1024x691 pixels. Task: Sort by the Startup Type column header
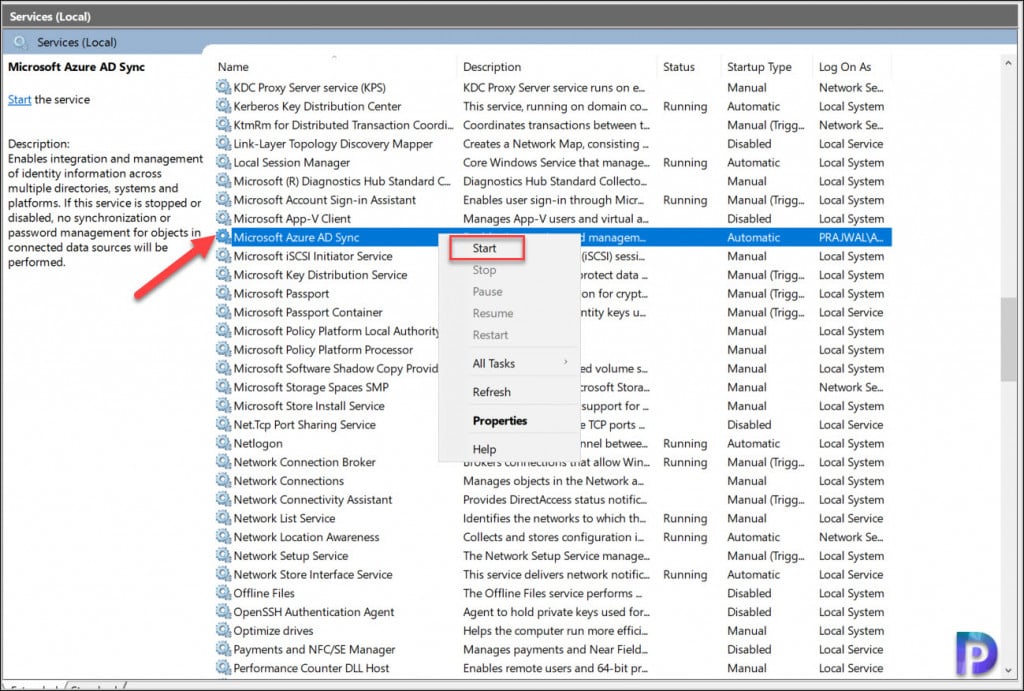pyautogui.click(x=759, y=67)
